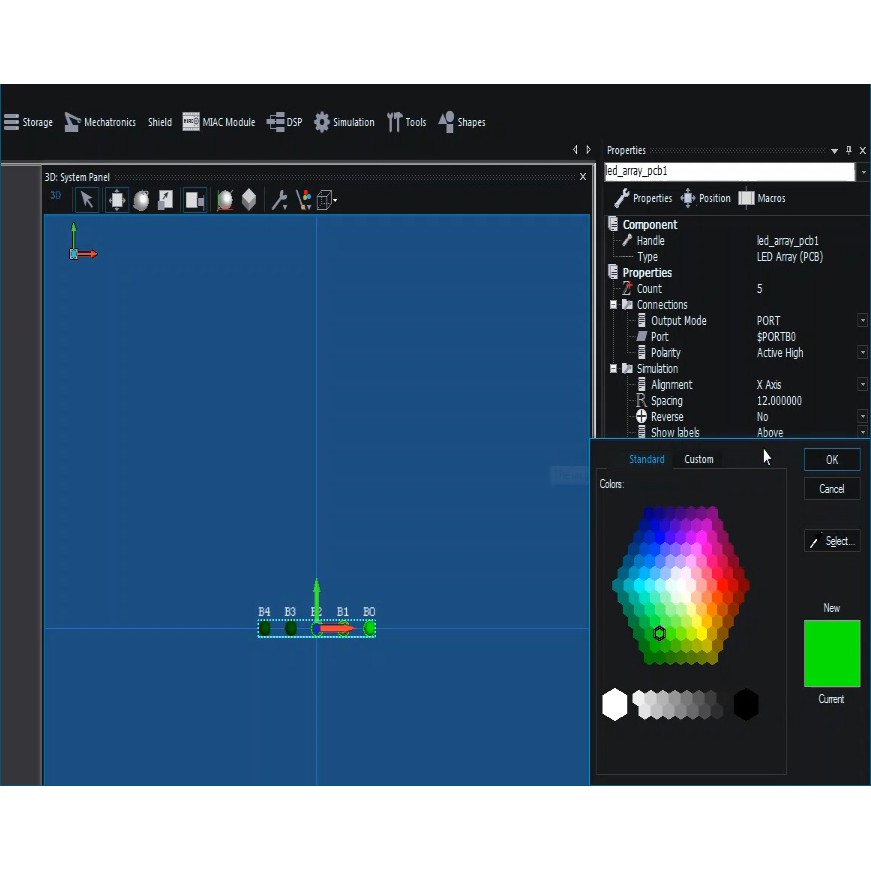Switch to the Custom color tab
871x871 pixels.
(x=698, y=459)
